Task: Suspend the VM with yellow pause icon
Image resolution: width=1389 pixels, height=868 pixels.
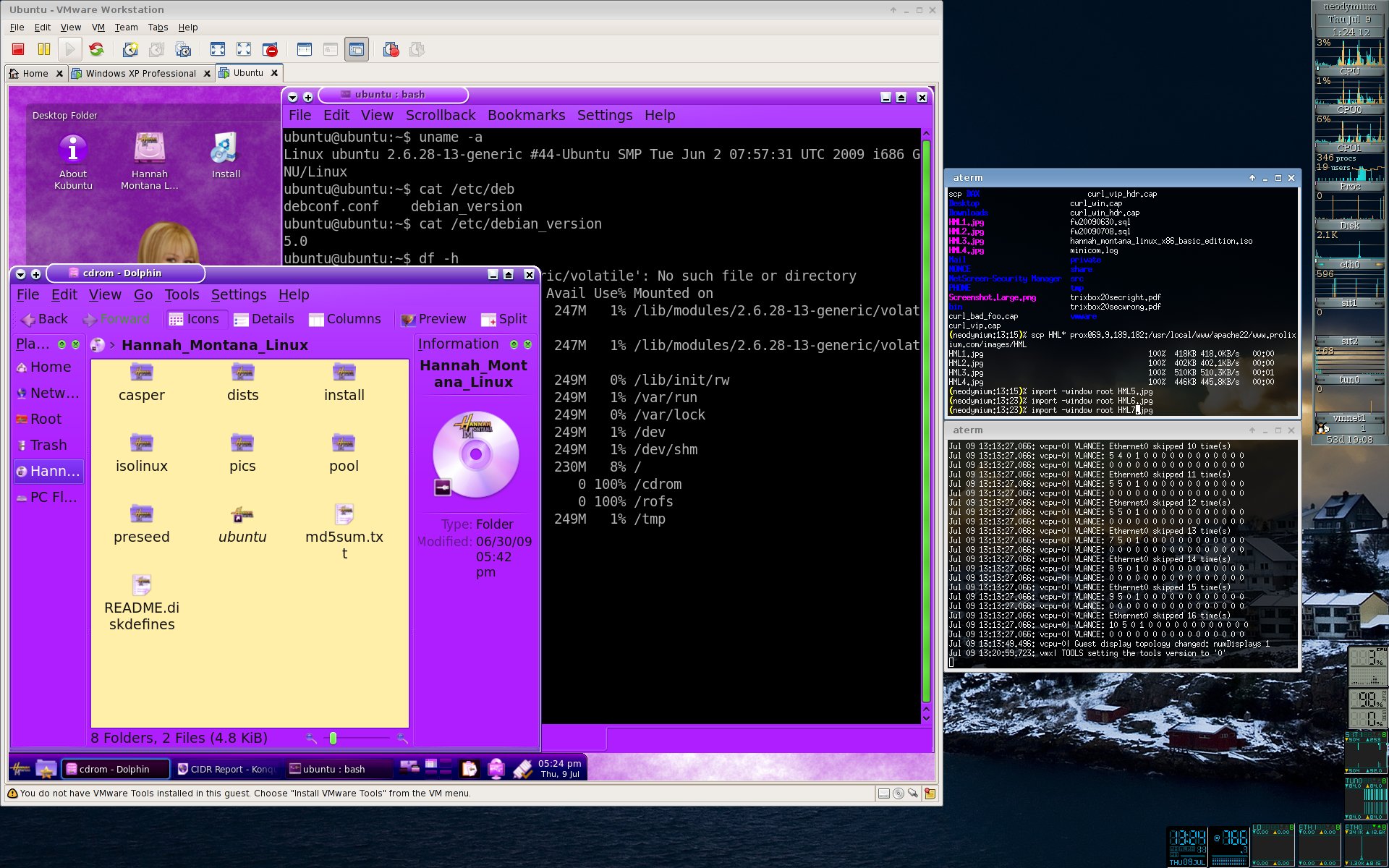Action: coord(44,49)
